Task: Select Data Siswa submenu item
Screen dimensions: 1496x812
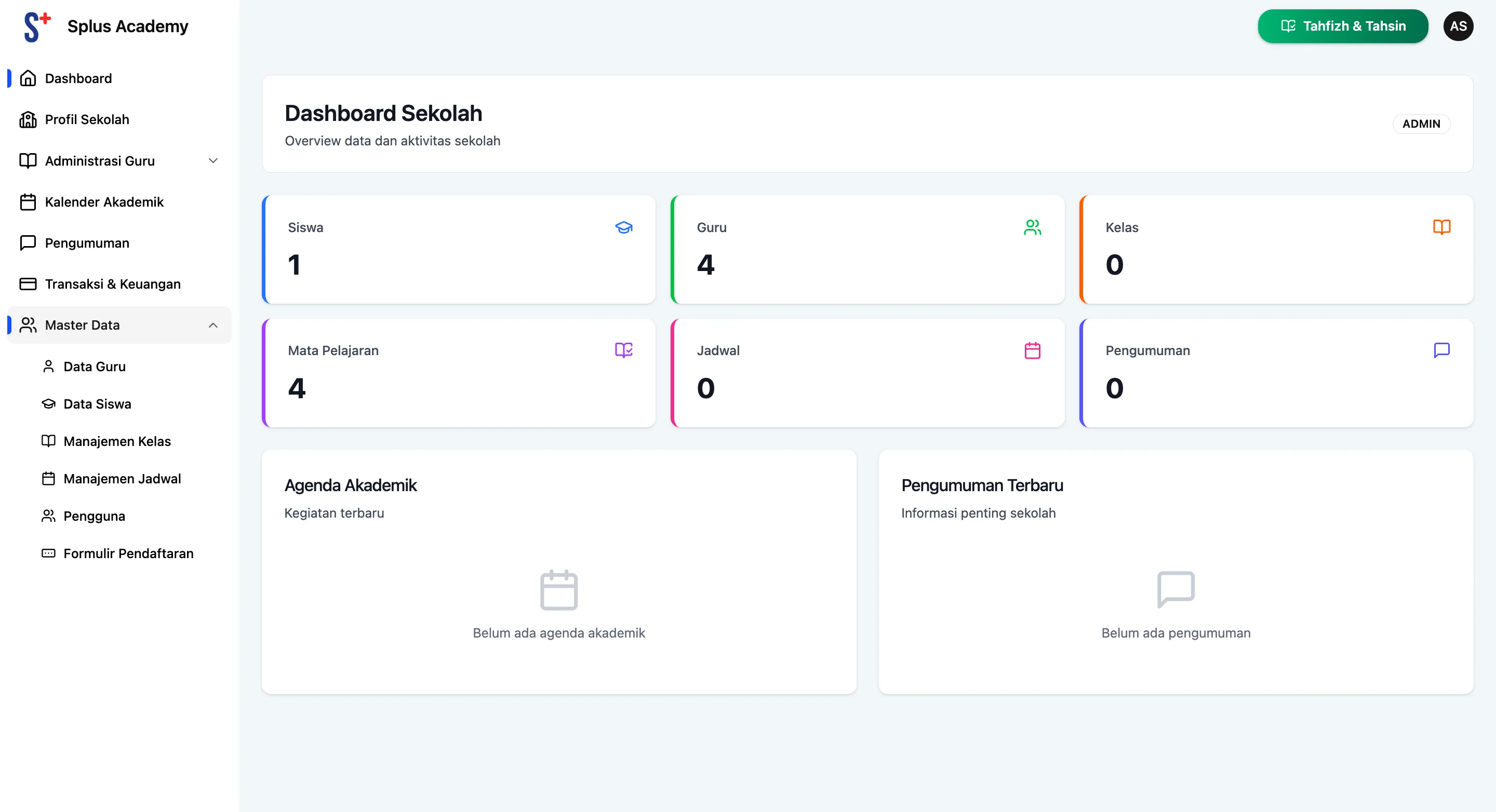Action: (97, 404)
